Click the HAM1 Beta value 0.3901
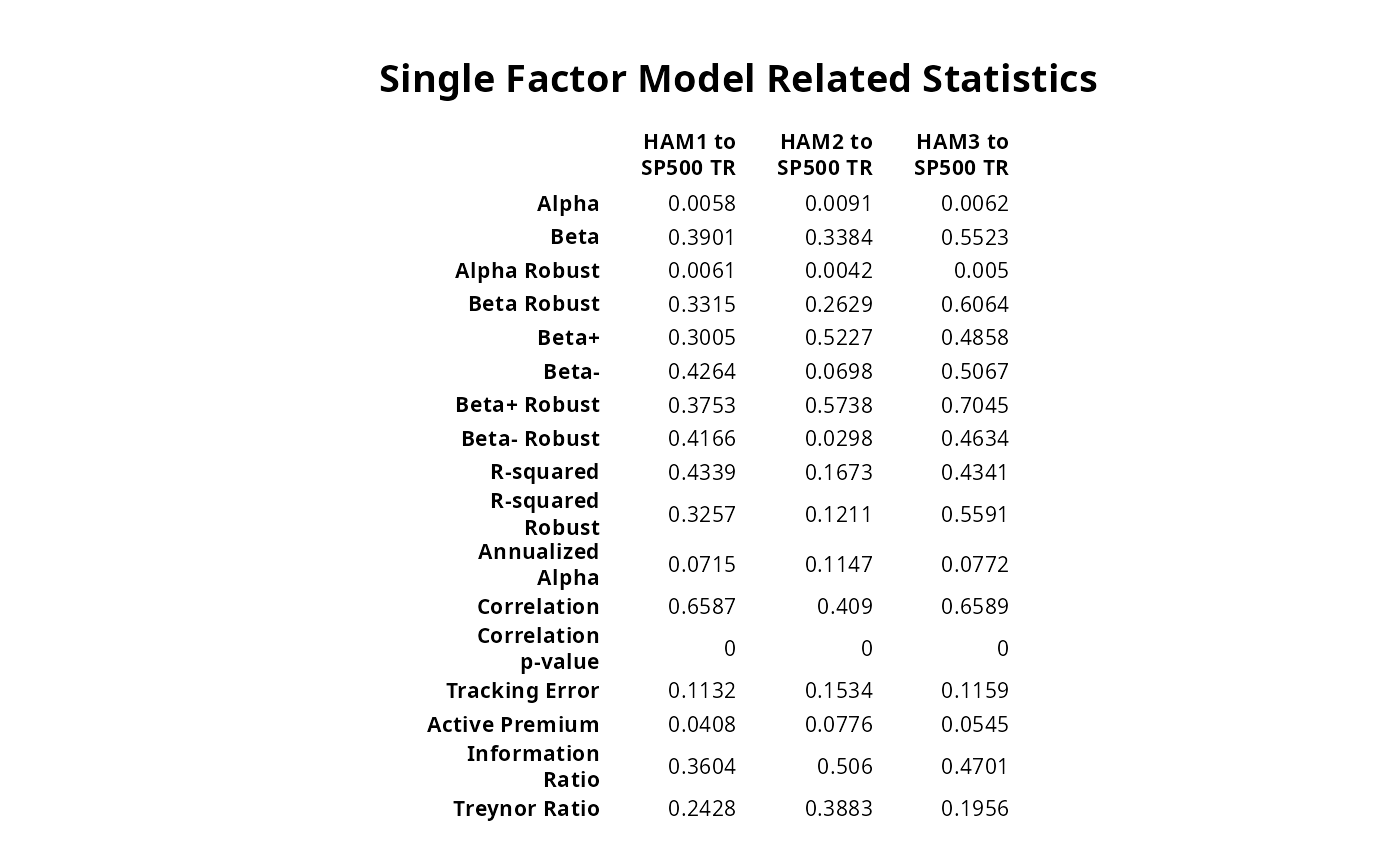This screenshot has width=1400, height=866. pos(702,238)
